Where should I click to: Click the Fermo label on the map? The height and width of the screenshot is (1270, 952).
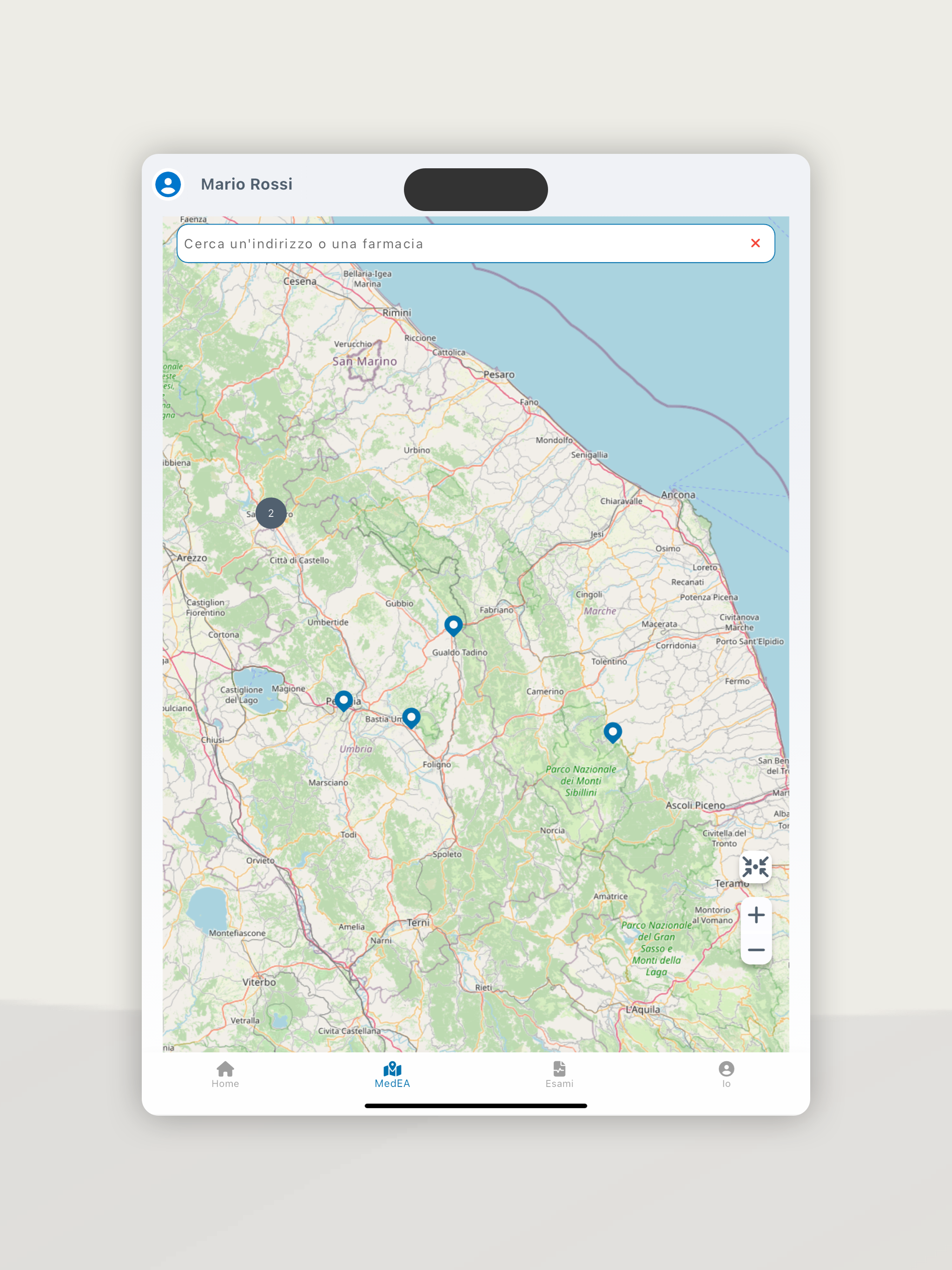pos(737,681)
